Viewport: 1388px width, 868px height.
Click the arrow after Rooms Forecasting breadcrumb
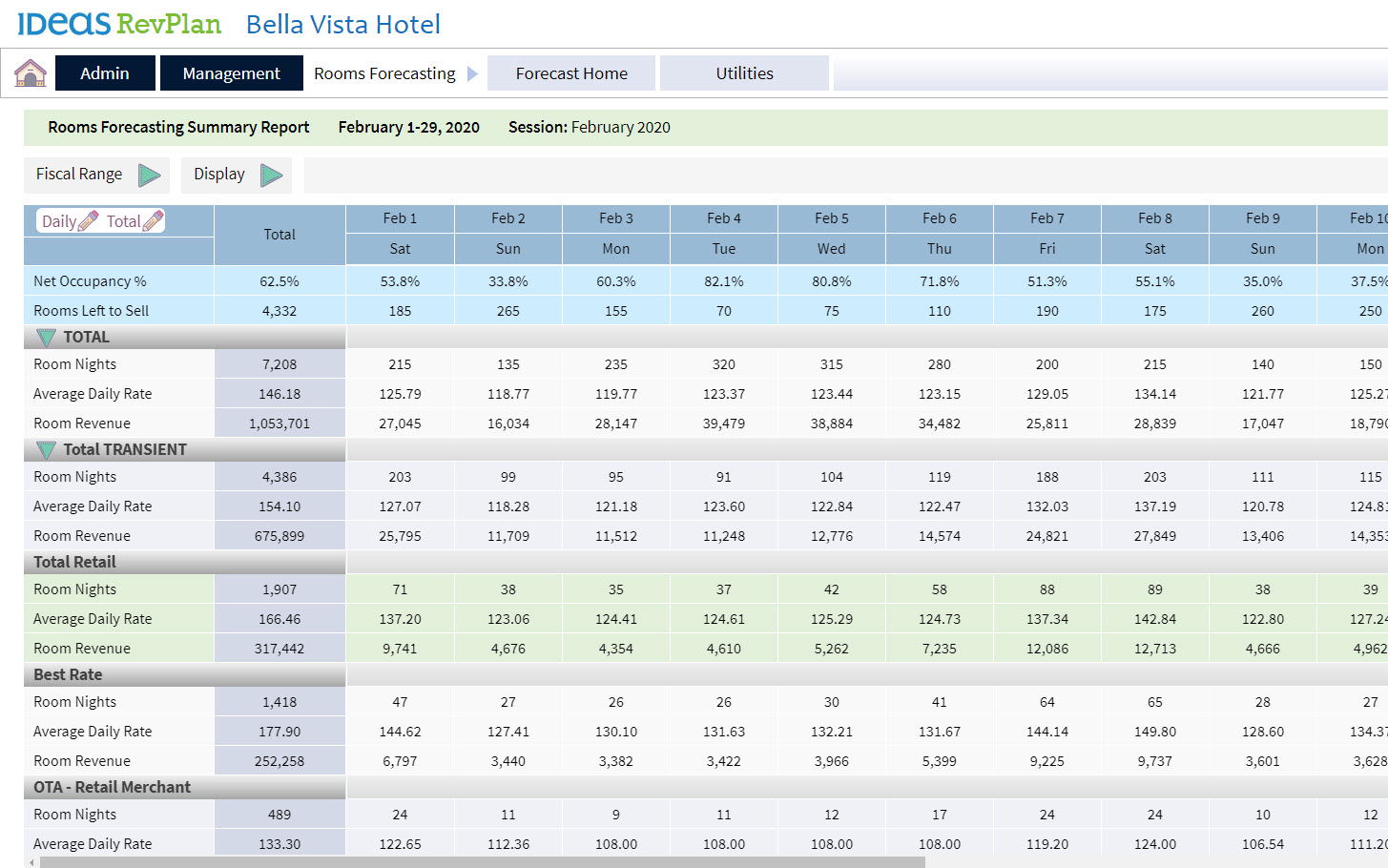472,73
